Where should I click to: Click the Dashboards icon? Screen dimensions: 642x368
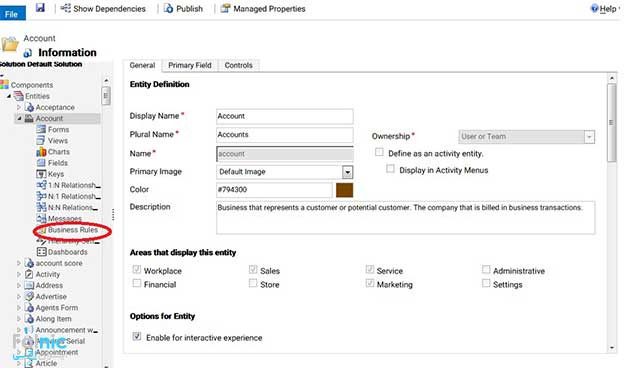tap(41, 252)
